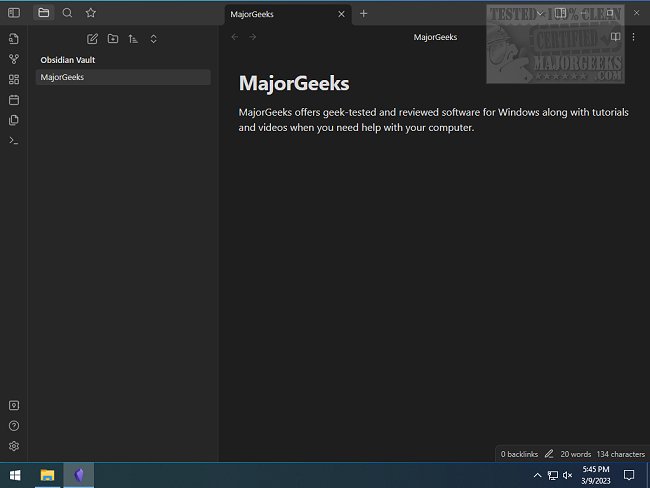The image size is (650, 488).
Task: Open File Explorer from taskbar
Action: tap(47, 475)
